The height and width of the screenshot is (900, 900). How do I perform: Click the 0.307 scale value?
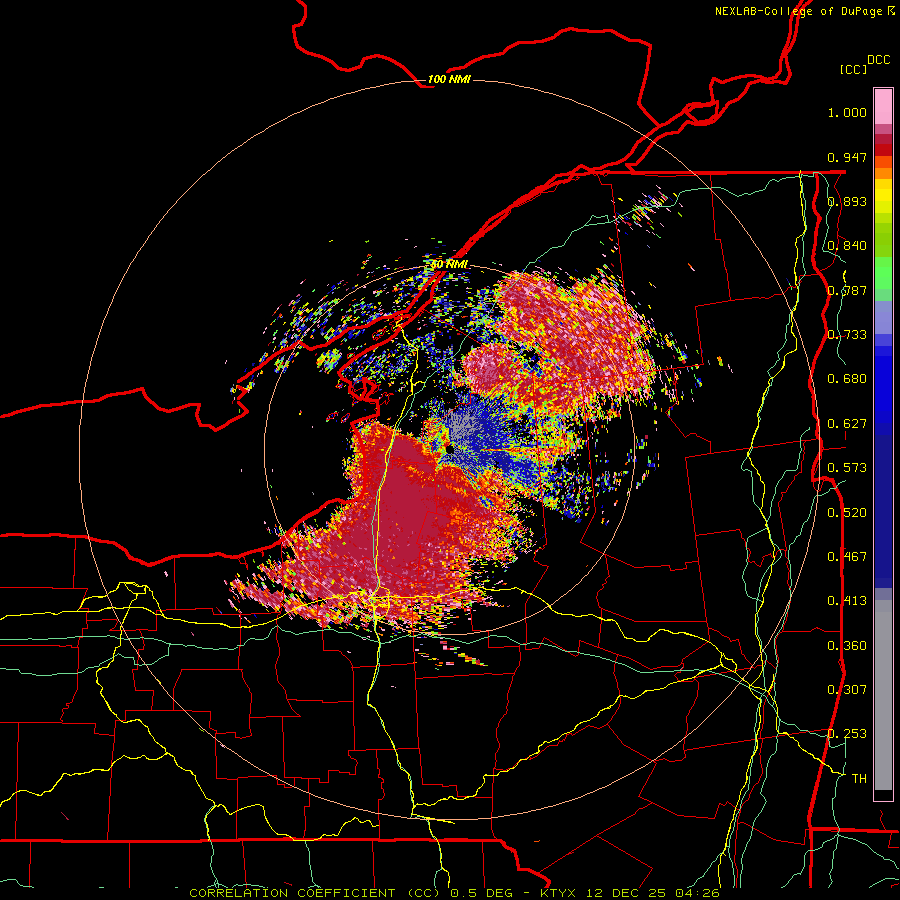tap(847, 690)
